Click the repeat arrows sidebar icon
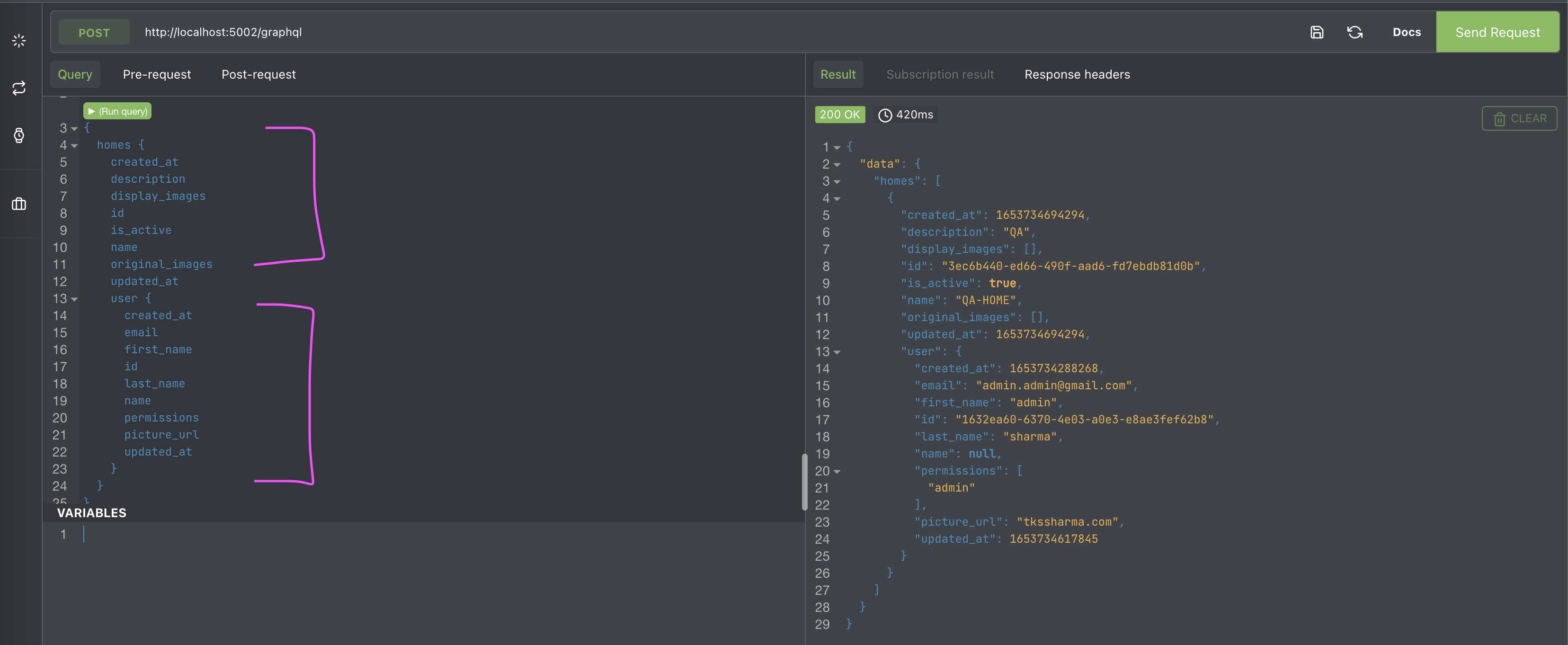The width and height of the screenshot is (1568, 645). [19, 88]
